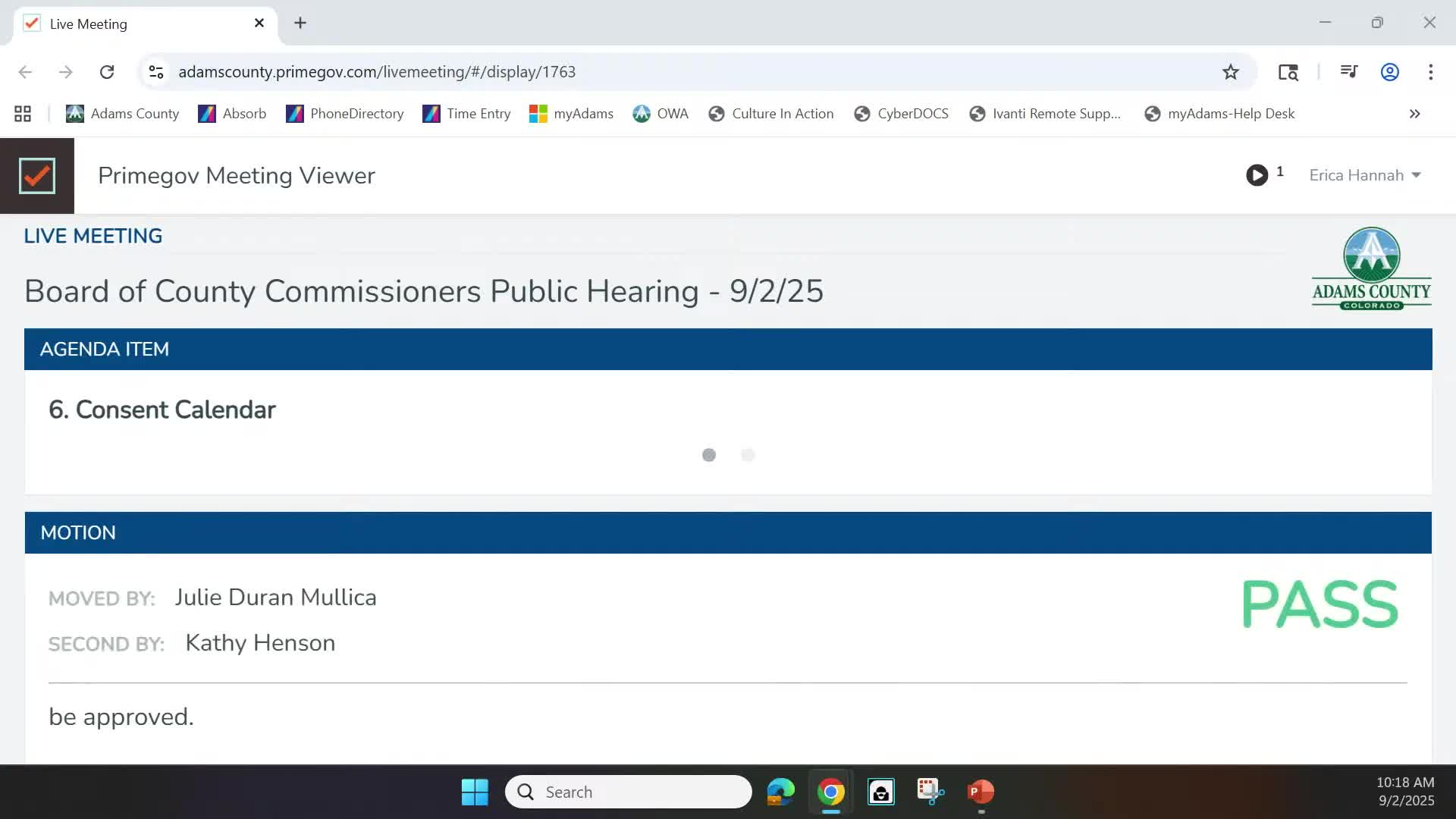Open the media controls icon
Screen dimensions: 1456x819
1348,72
